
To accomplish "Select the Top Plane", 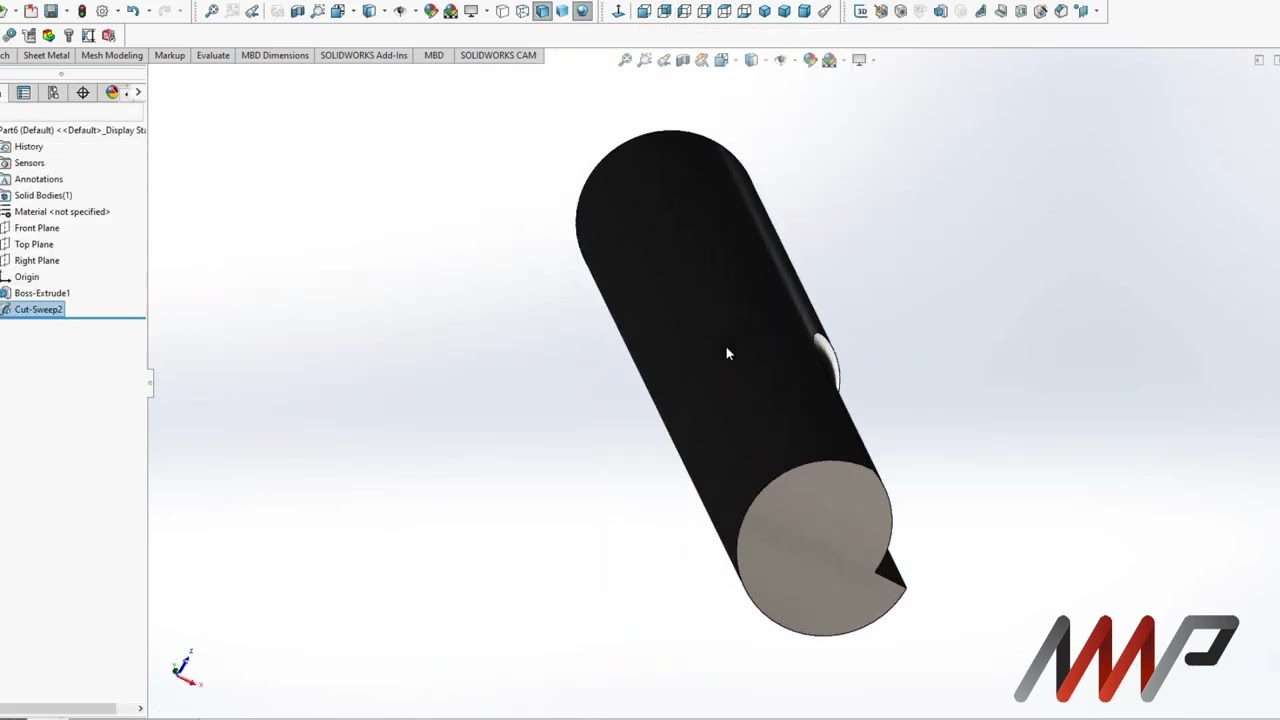I will click(34, 244).
